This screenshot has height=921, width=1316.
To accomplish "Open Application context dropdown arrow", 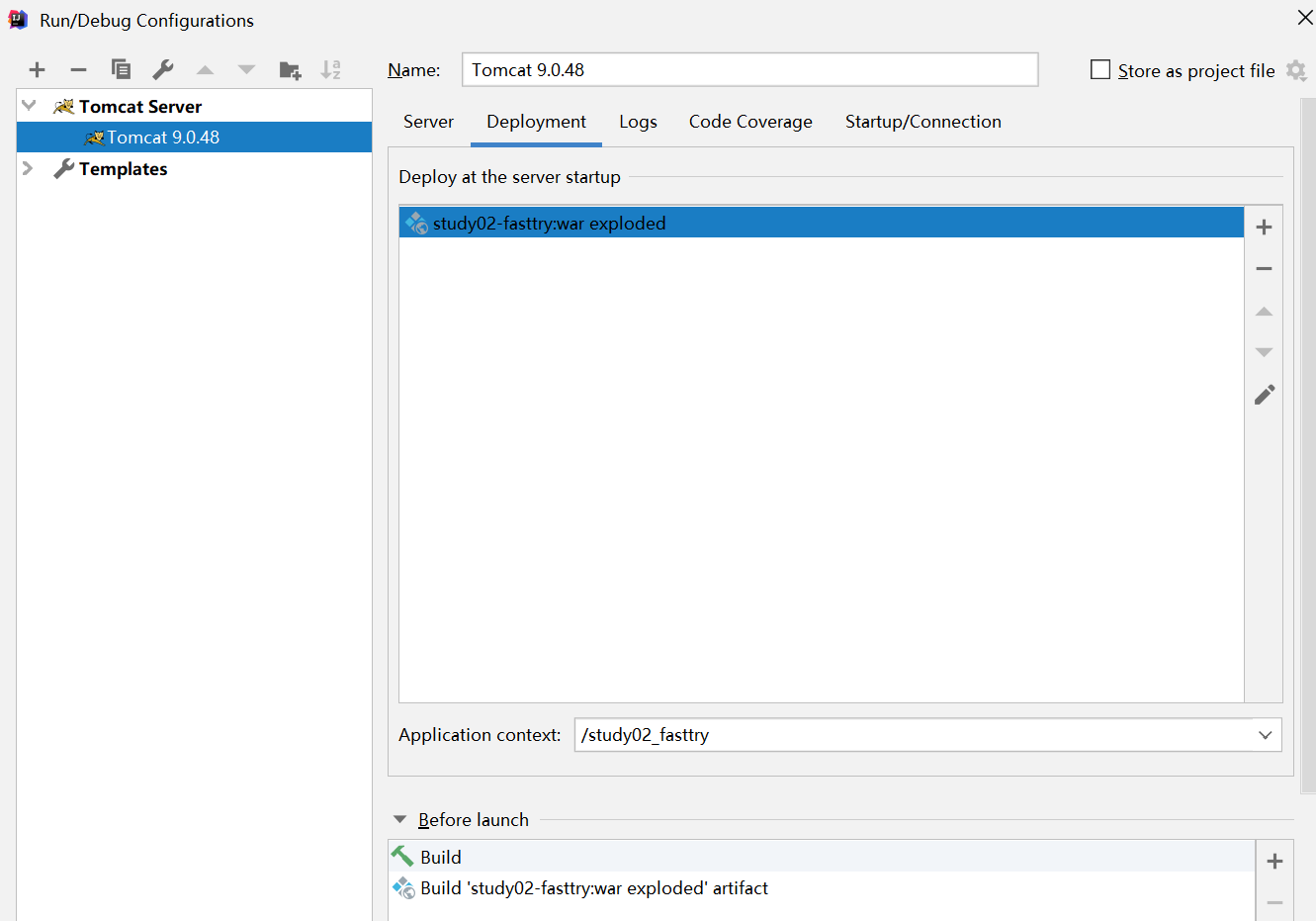I will [1266, 735].
